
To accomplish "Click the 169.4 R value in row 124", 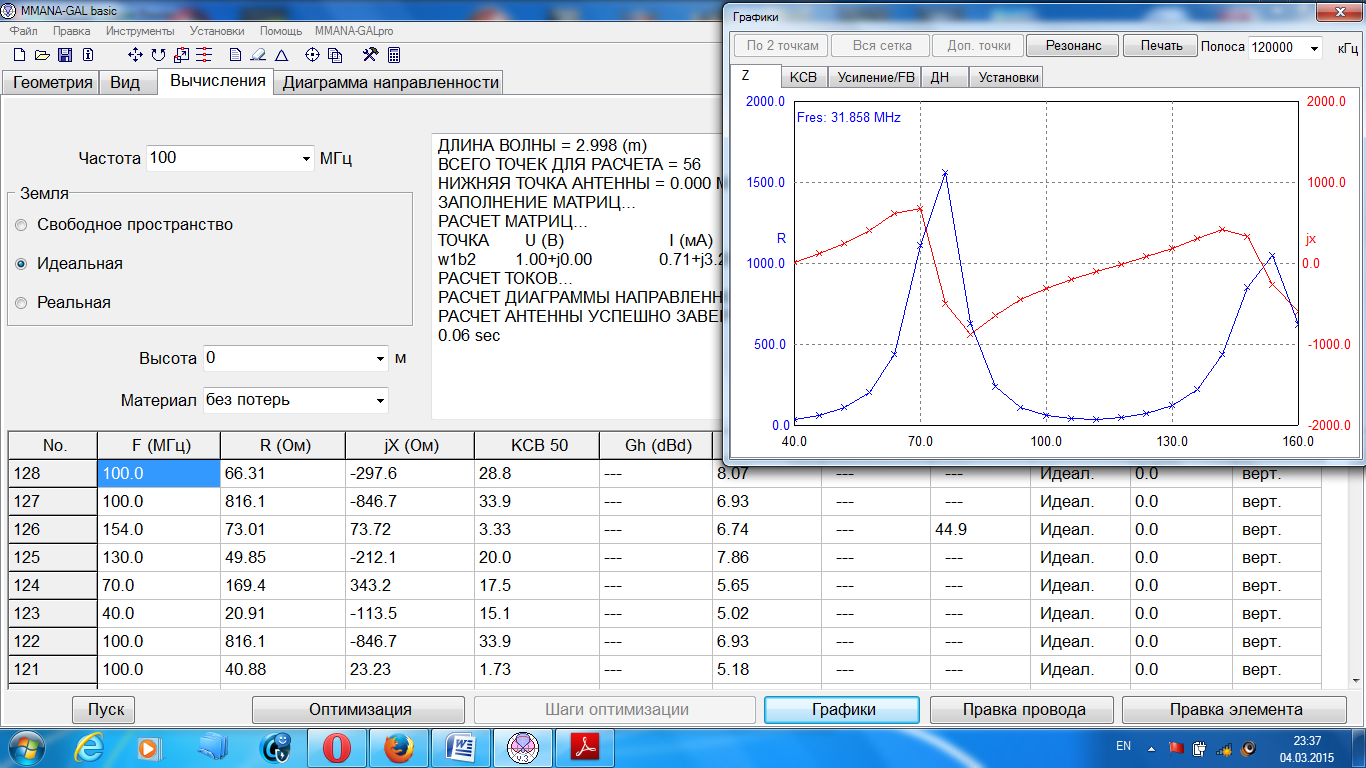I will pyautogui.click(x=282, y=586).
